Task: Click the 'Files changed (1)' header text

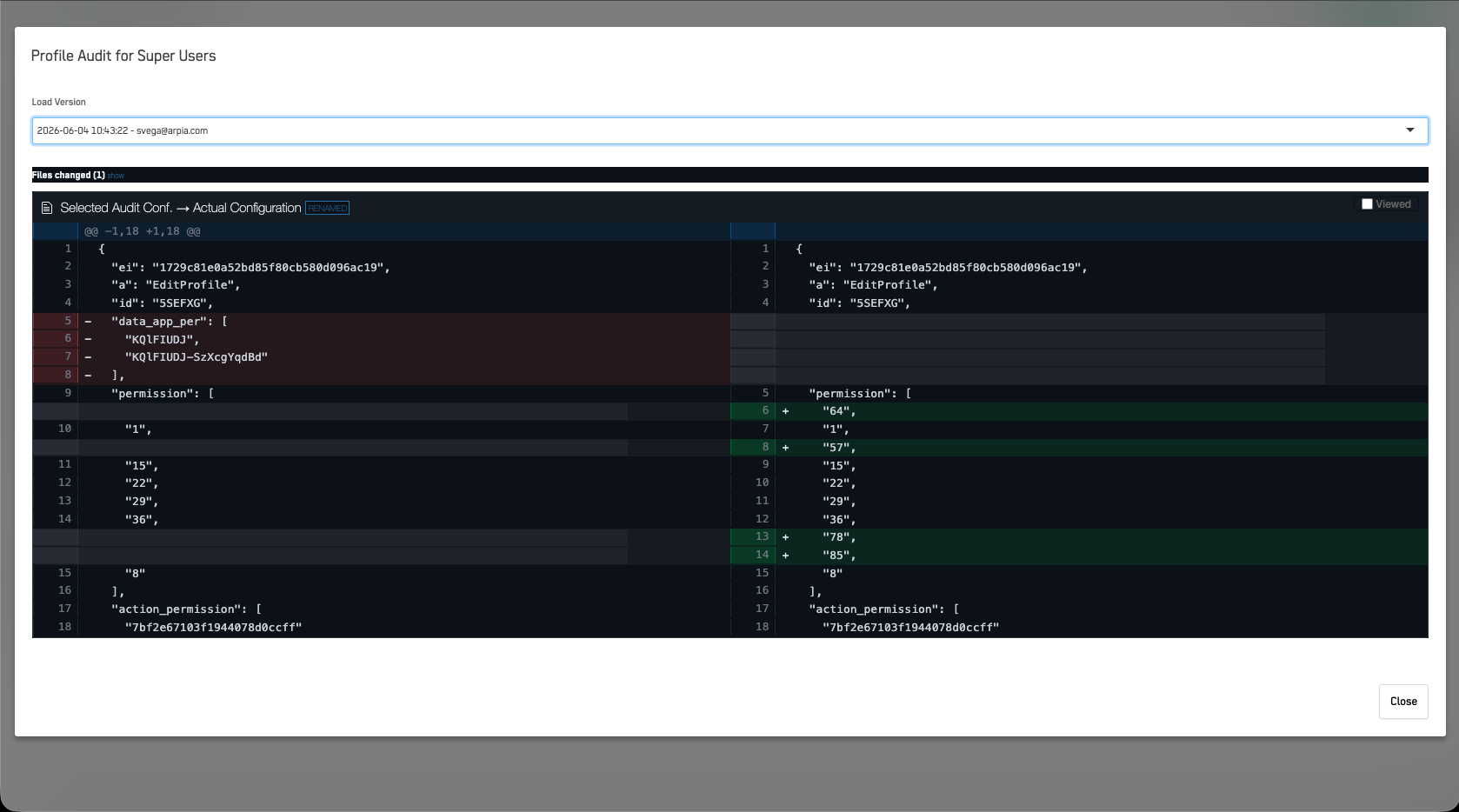Action: point(69,175)
